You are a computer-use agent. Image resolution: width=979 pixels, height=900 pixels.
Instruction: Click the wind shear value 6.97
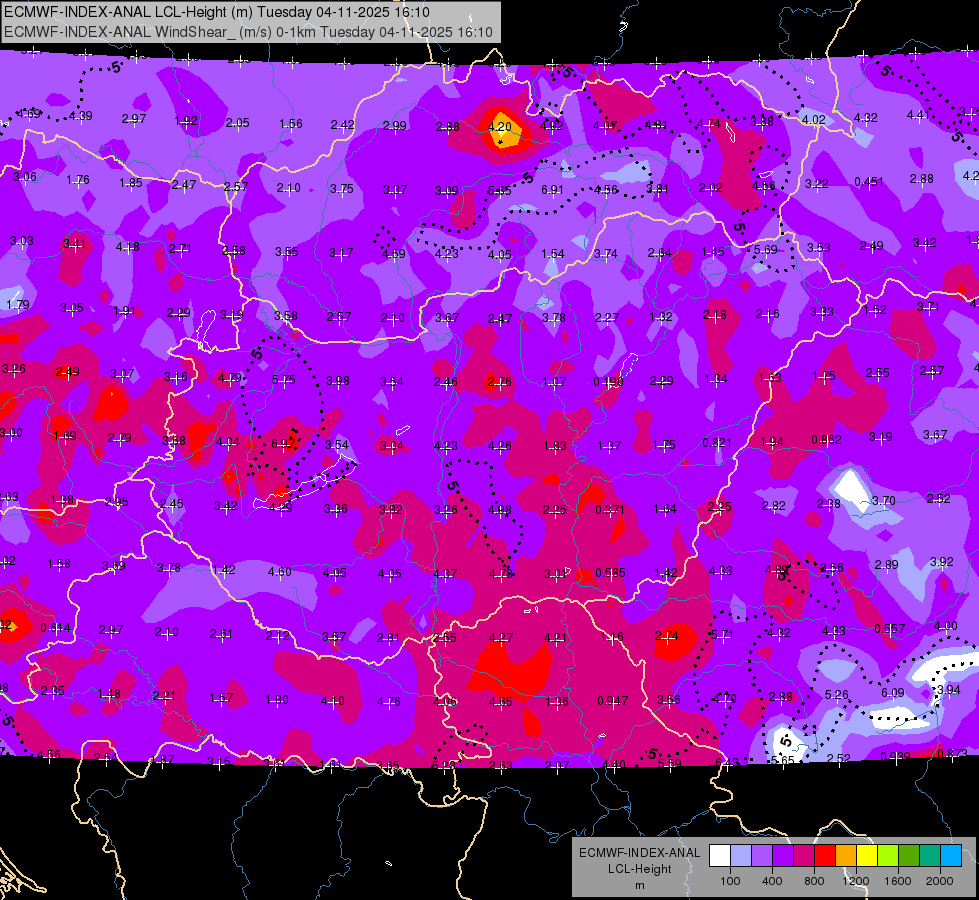(x=283, y=443)
